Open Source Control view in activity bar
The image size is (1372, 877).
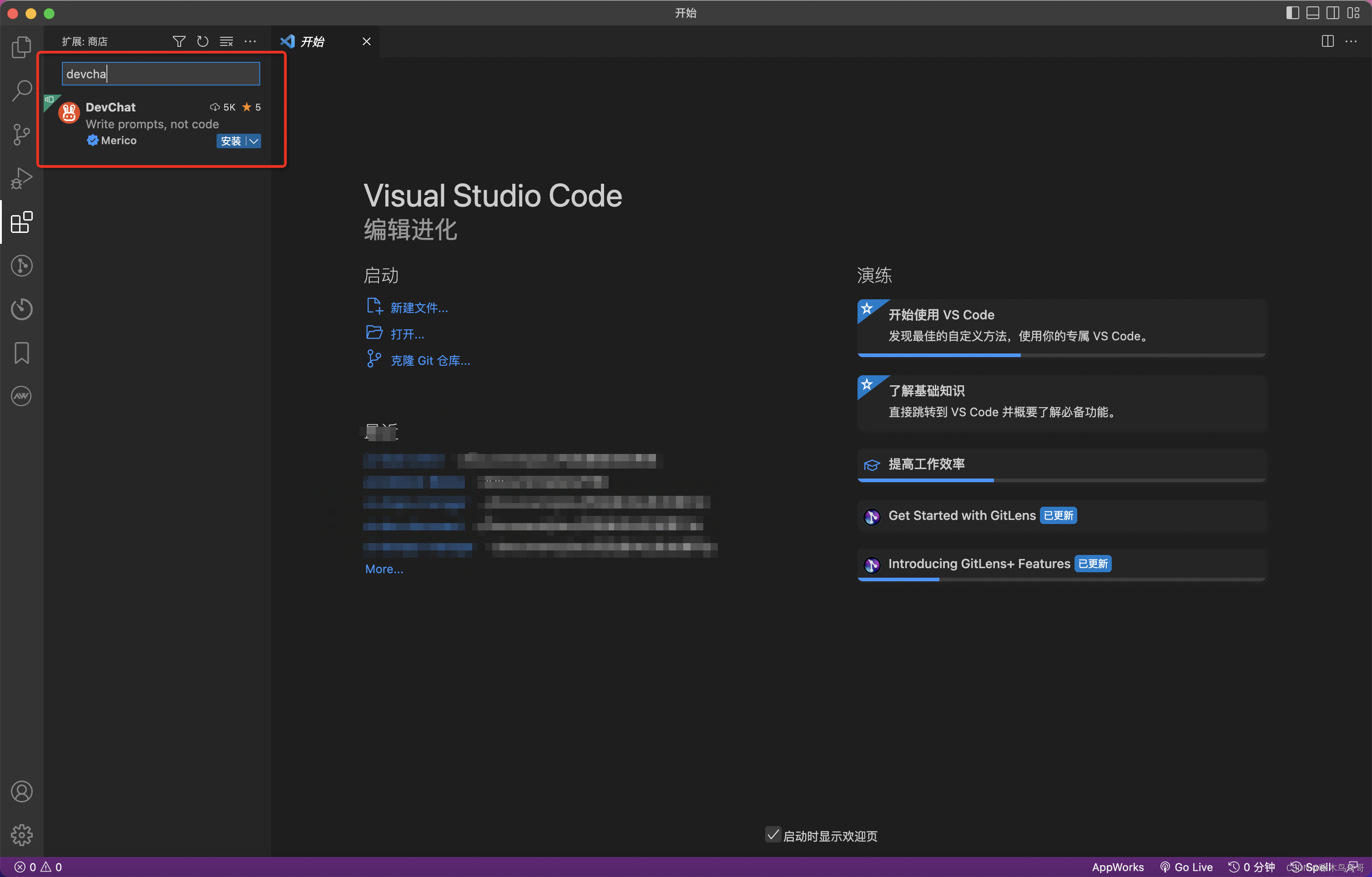pyautogui.click(x=22, y=135)
